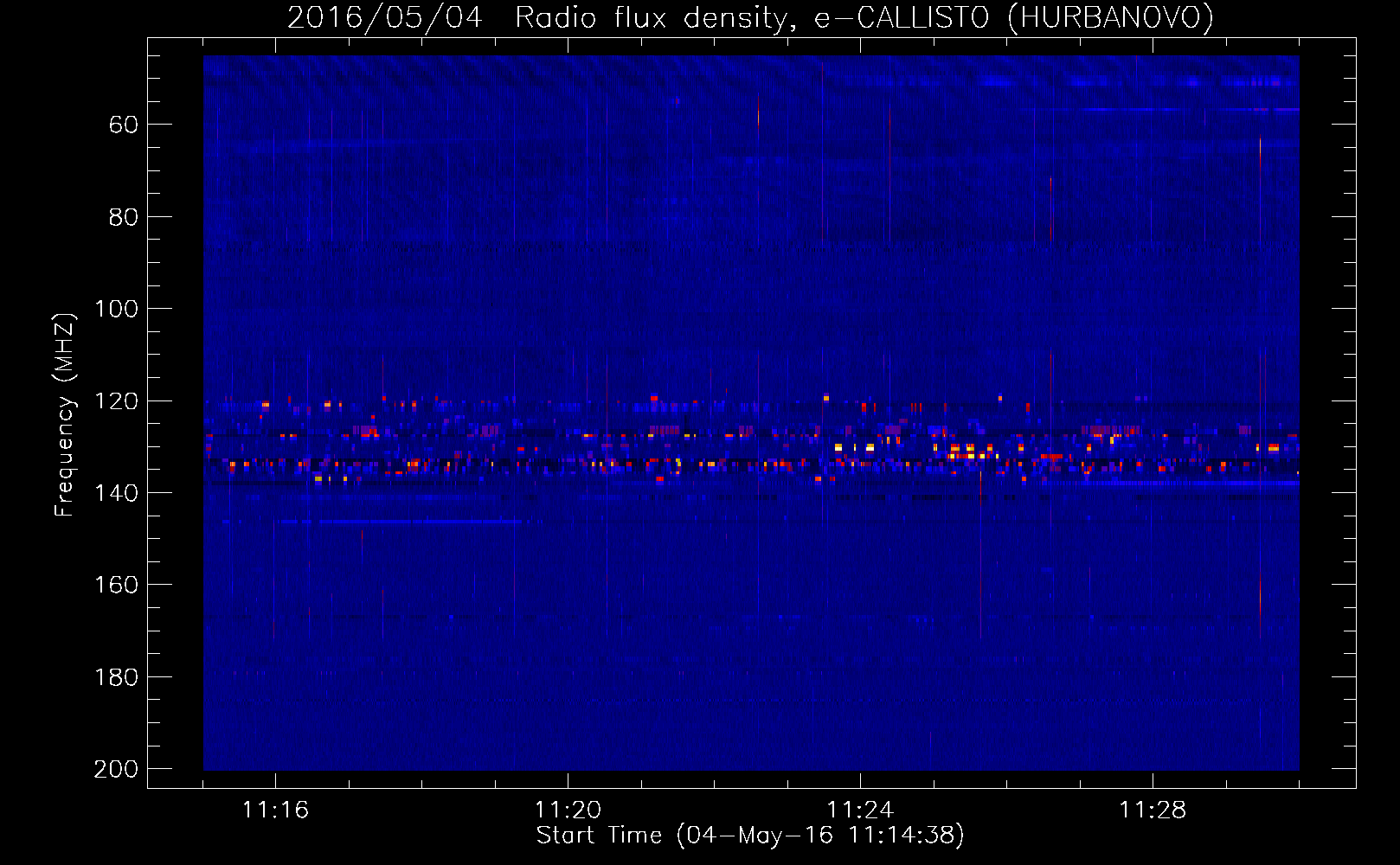Viewport: 1400px width, 865px height.
Task: Click the 'Frequency (MHZ)' axis label
Action: tap(64, 414)
